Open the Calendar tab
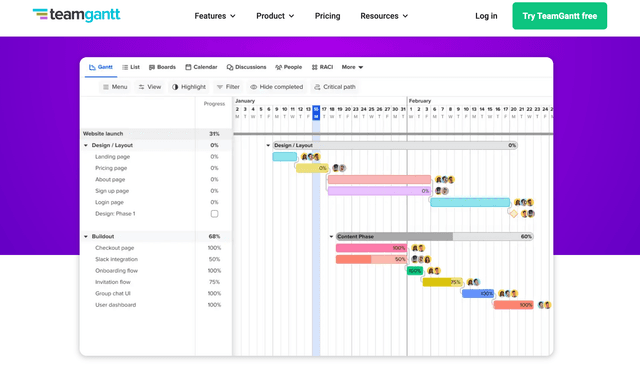 click(201, 67)
